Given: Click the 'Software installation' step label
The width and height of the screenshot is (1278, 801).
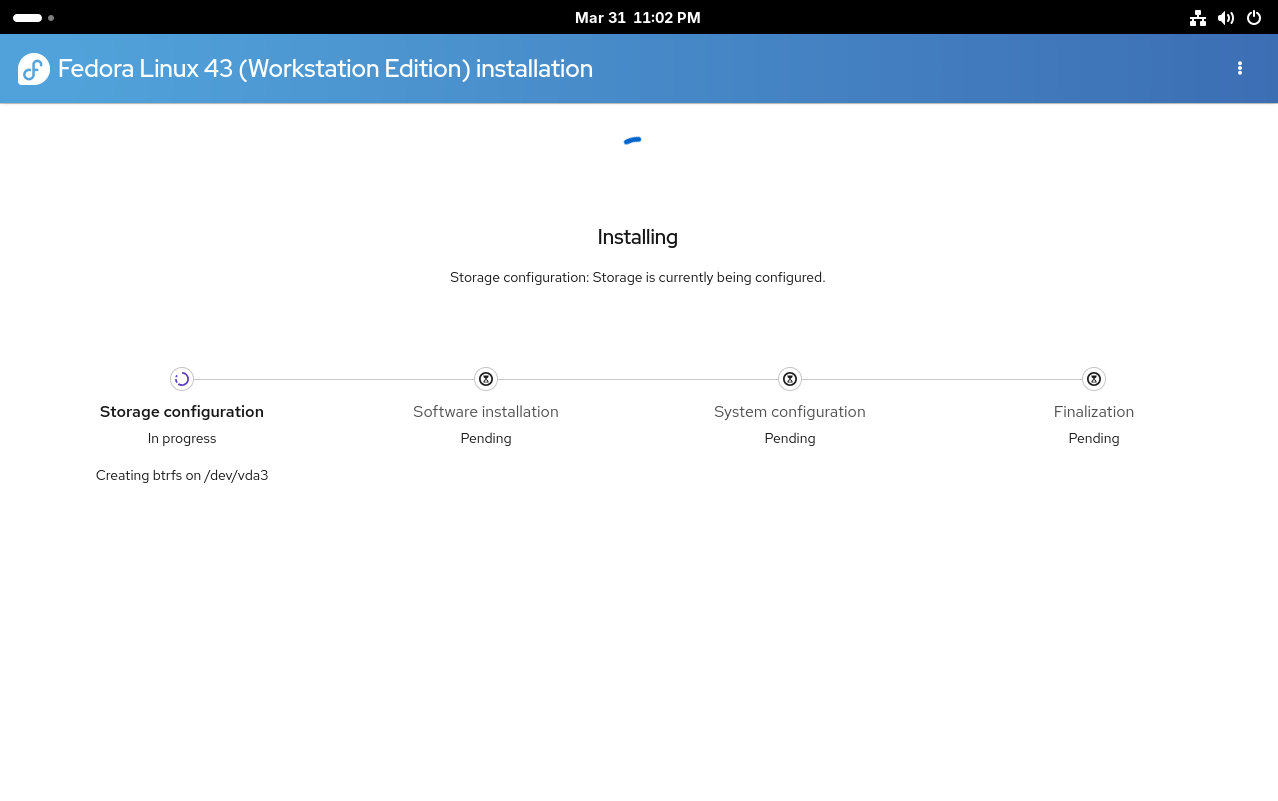Looking at the screenshot, I should pyautogui.click(x=486, y=412).
